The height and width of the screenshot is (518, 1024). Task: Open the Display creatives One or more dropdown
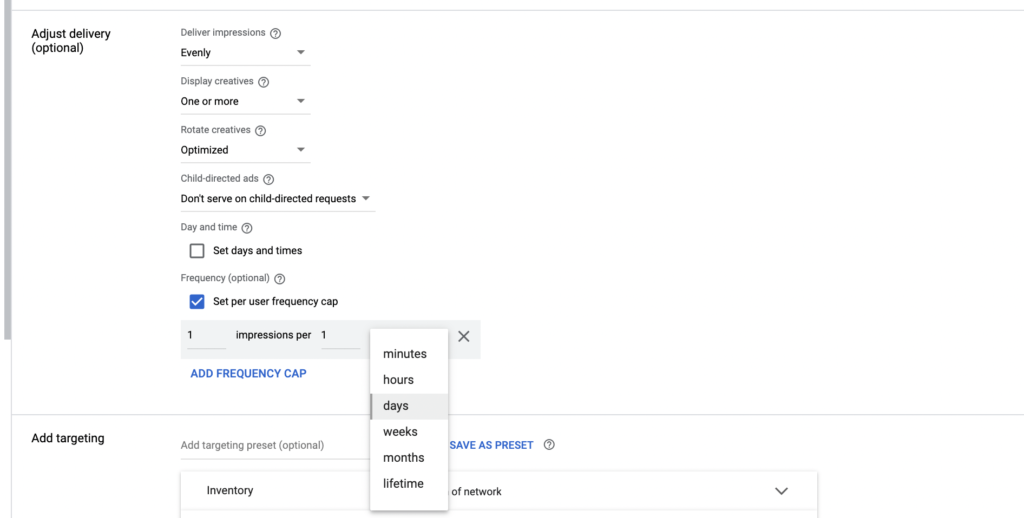pyautogui.click(x=245, y=101)
